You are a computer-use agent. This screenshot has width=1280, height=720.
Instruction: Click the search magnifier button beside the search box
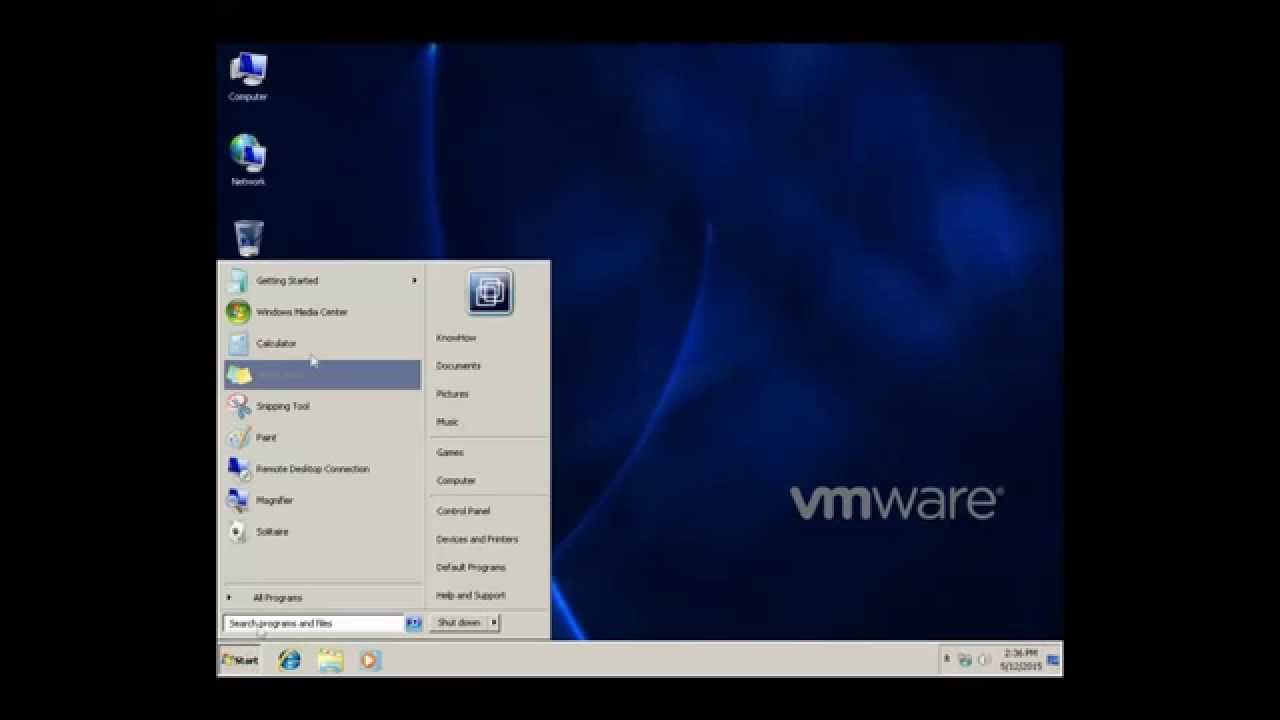(413, 623)
